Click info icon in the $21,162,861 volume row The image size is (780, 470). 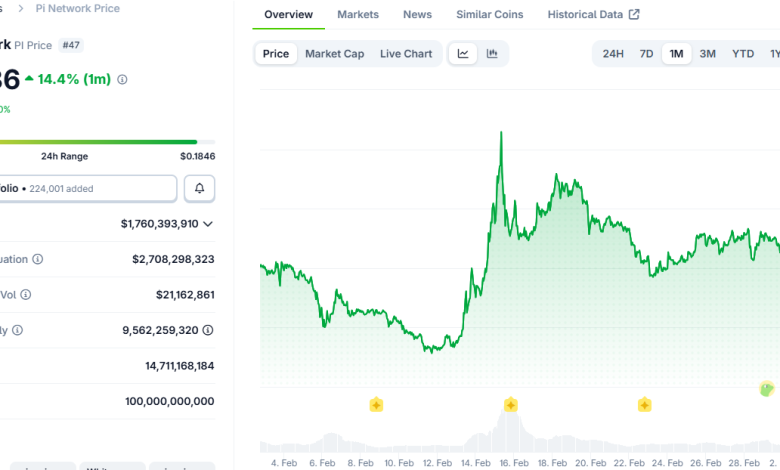point(26,295)
